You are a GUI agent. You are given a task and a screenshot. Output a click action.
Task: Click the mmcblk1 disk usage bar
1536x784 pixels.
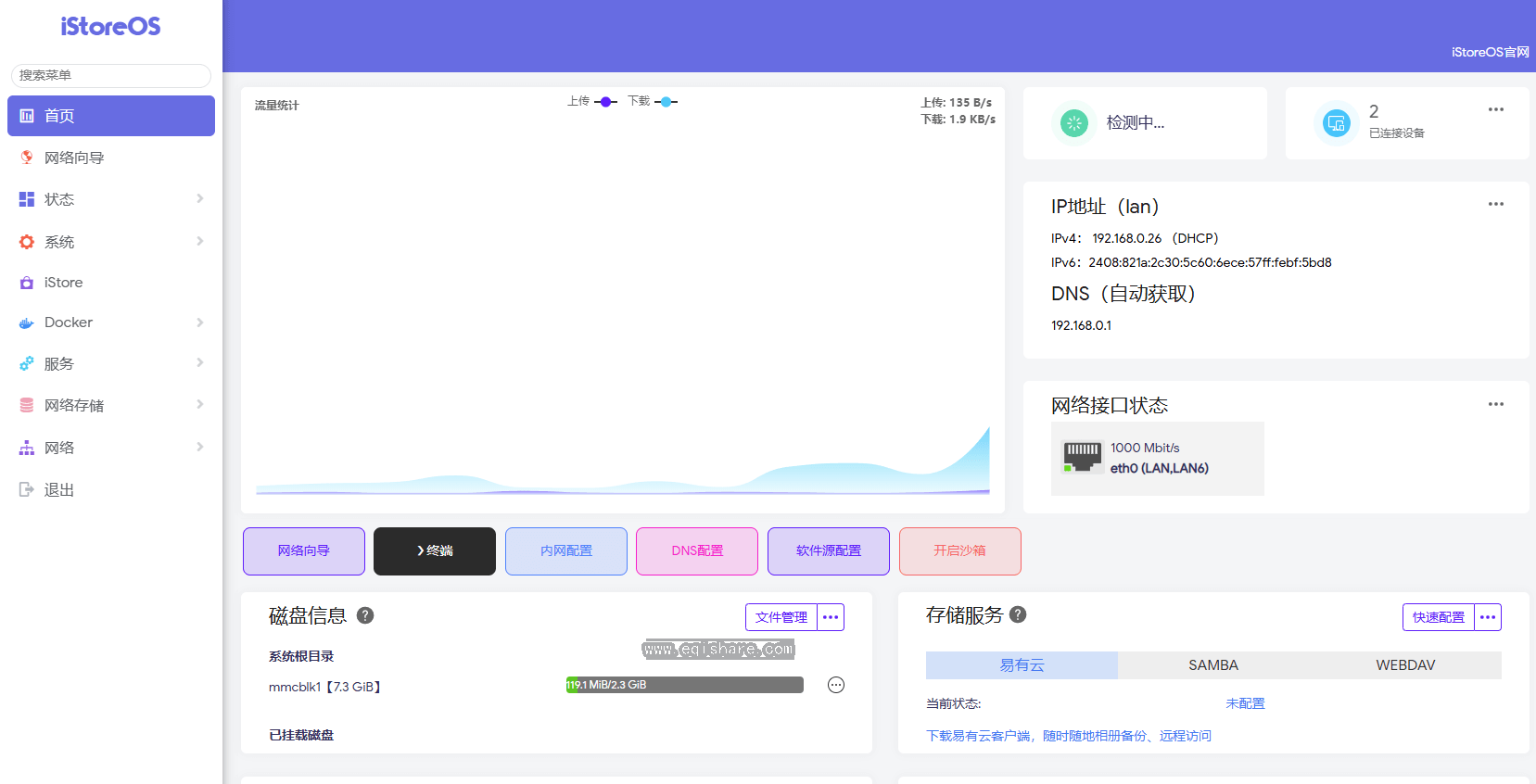click(x=684, y=685)
